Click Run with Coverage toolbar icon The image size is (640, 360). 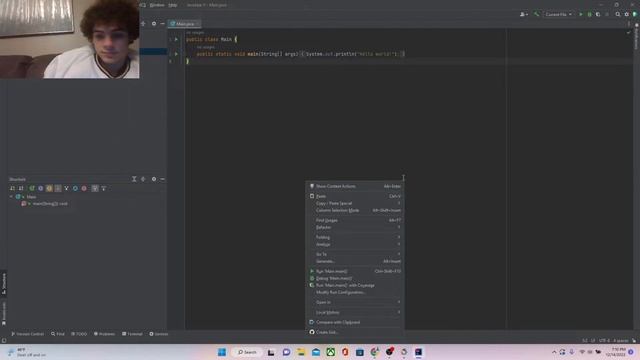click(x=598, y=14)
